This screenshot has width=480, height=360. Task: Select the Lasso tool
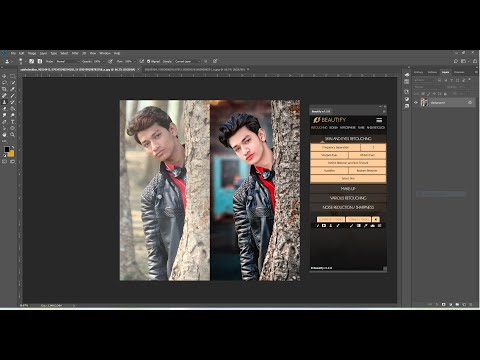[x=4, y=82]
